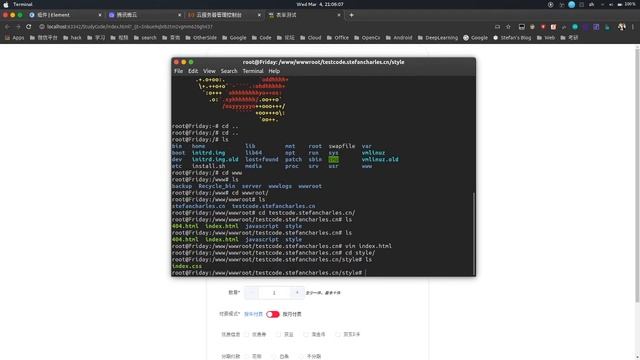Open the File menu in the terminal window

pos(178,71)
